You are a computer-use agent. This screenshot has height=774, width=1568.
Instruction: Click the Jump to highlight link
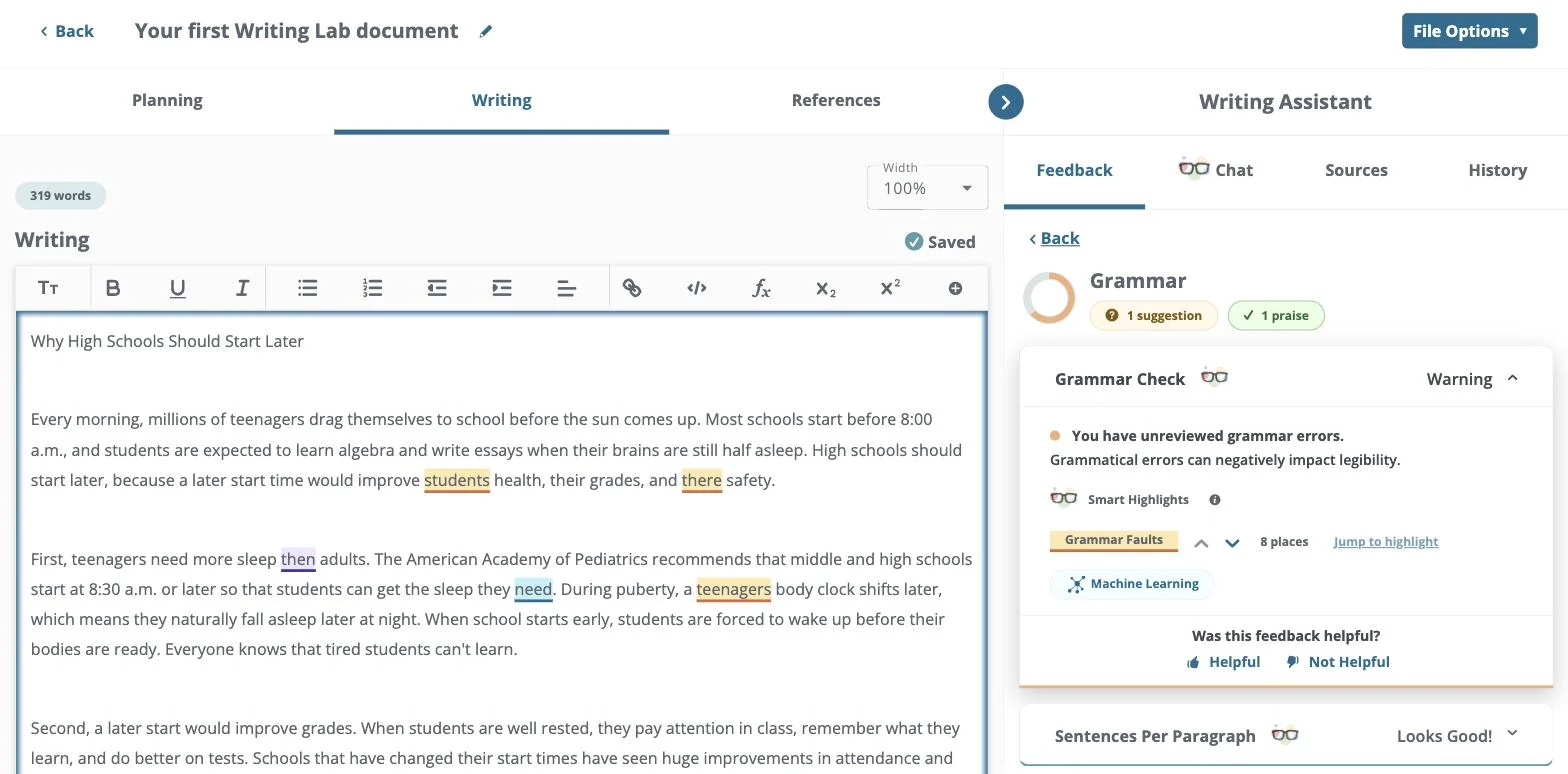click(1386, 542)
